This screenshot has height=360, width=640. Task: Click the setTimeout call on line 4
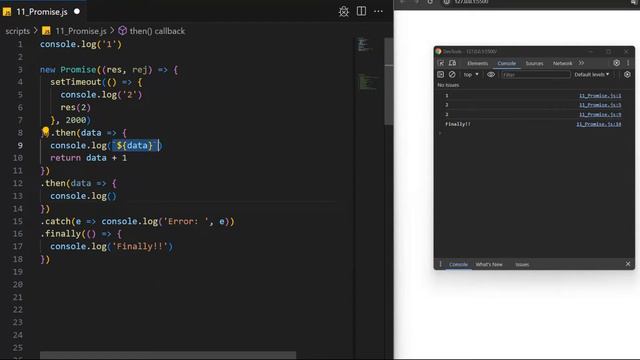point(96,82)
